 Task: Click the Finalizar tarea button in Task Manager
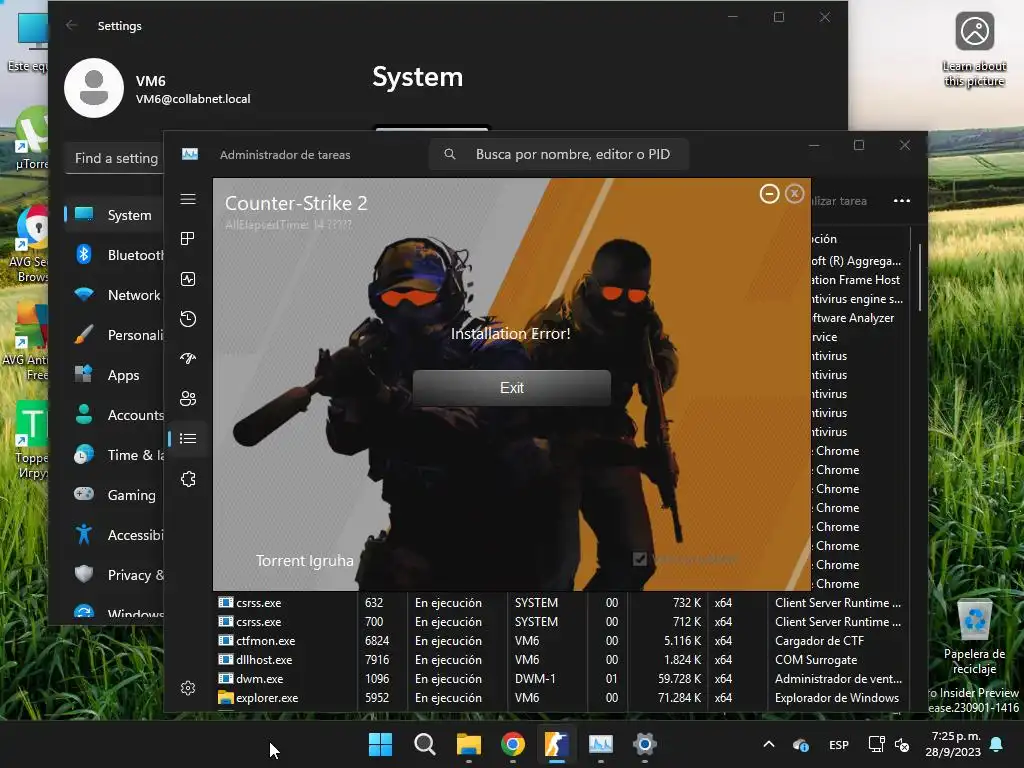coord(839,201)
